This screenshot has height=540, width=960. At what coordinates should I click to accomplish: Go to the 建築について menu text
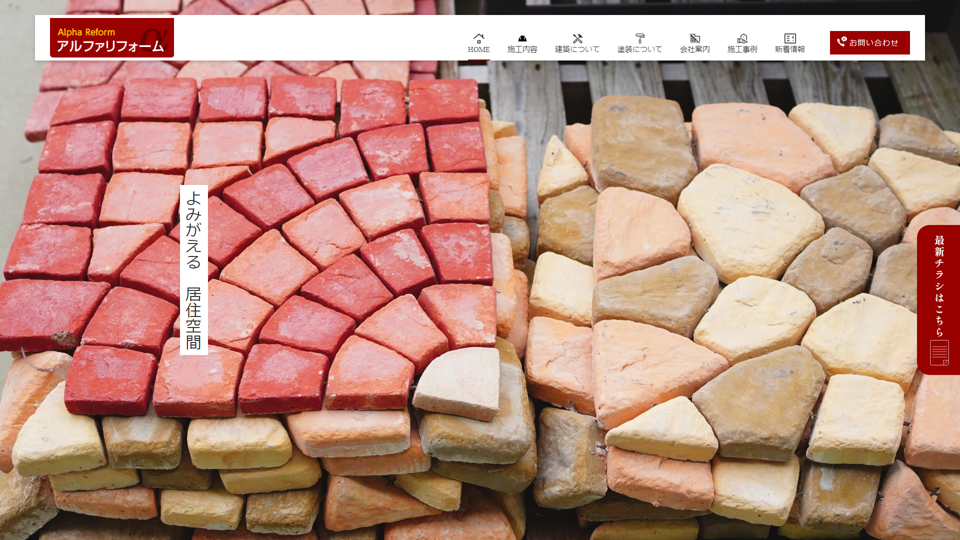coord(577,49)
